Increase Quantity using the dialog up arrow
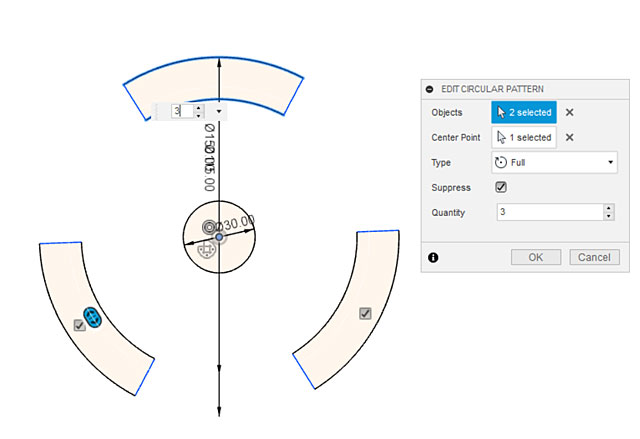This screenshot has height=439, width=640. coord(608,208)
